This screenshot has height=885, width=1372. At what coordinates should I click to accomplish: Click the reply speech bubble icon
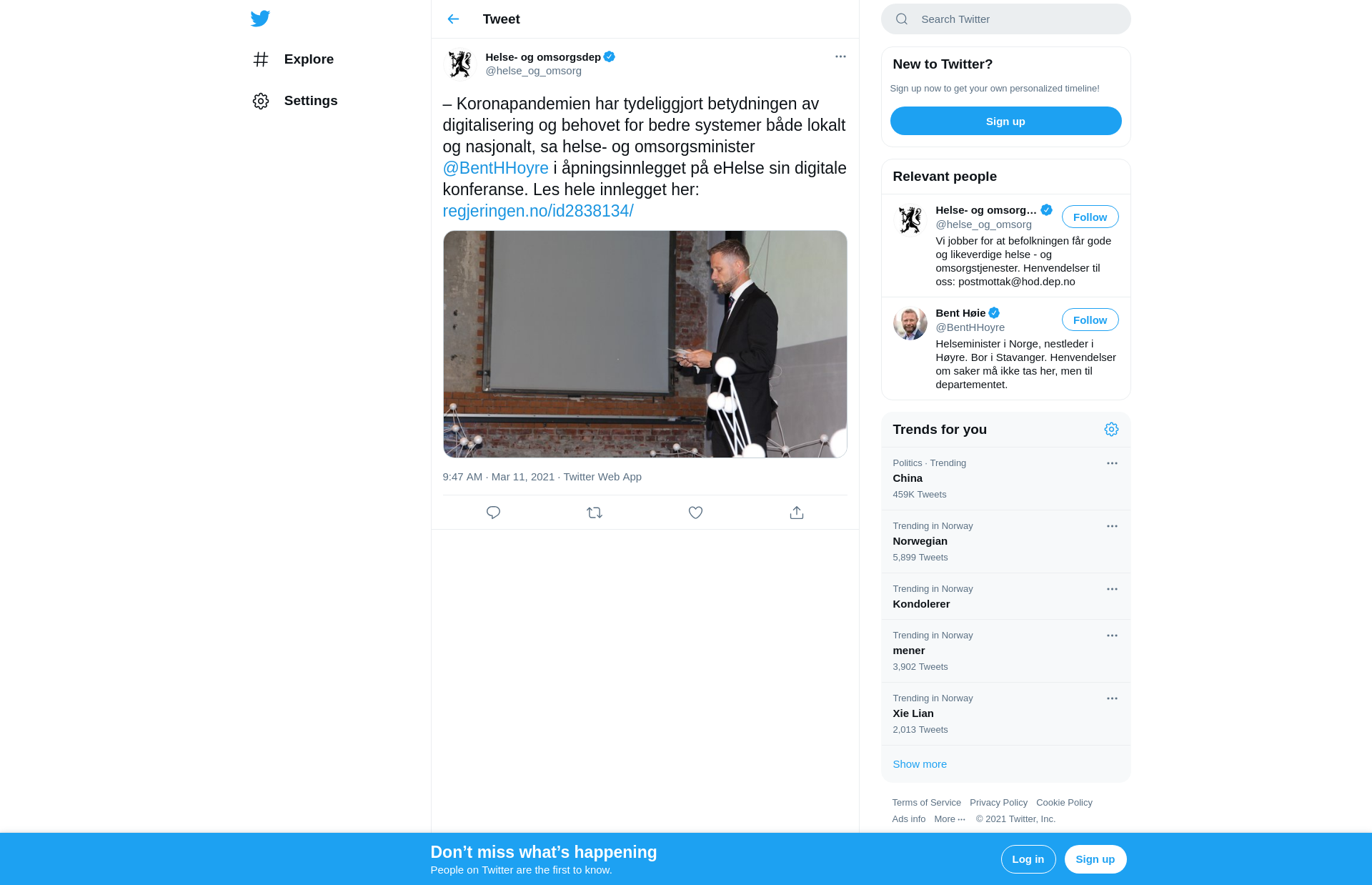point(493,513)
